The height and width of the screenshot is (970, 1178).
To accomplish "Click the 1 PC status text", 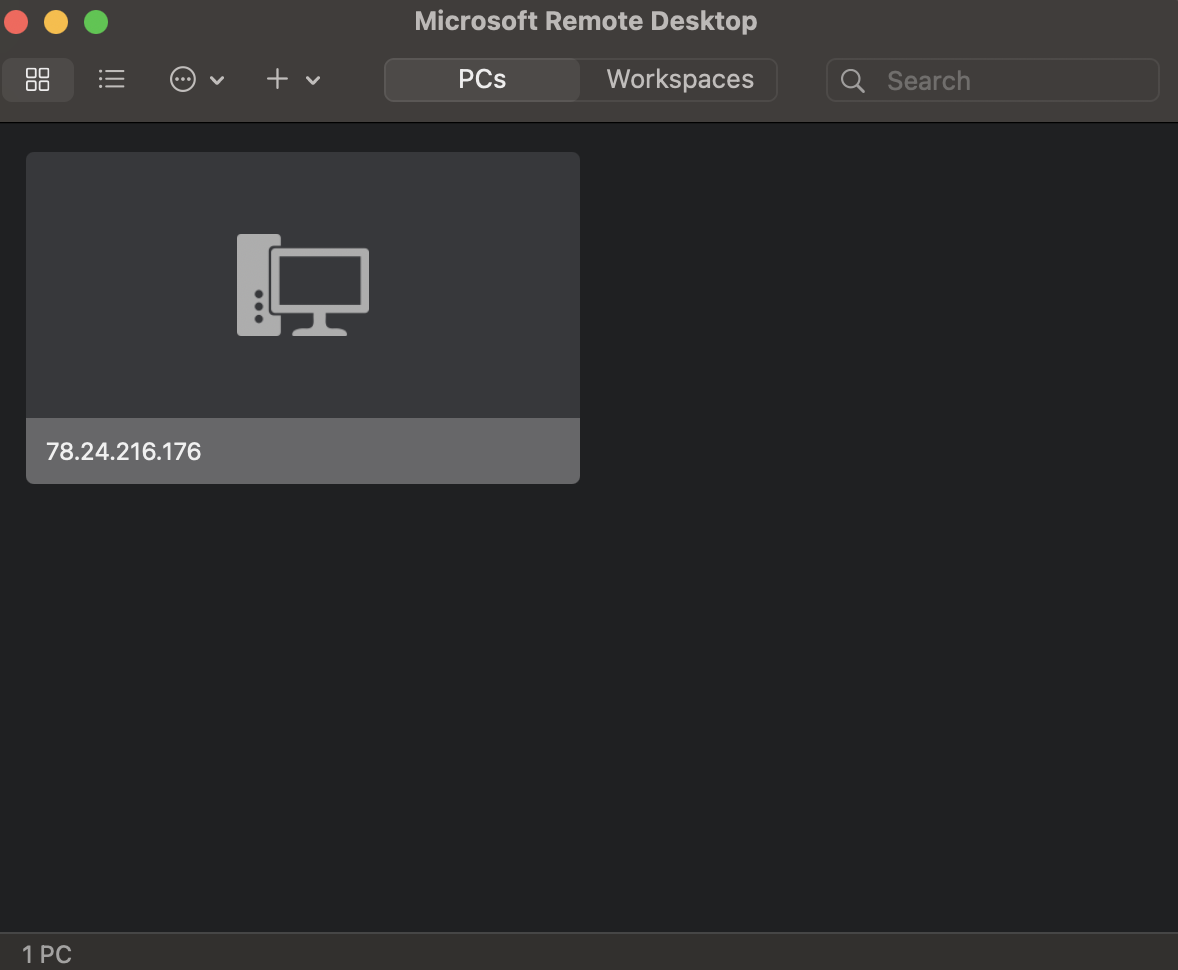I will coord(47,954).
